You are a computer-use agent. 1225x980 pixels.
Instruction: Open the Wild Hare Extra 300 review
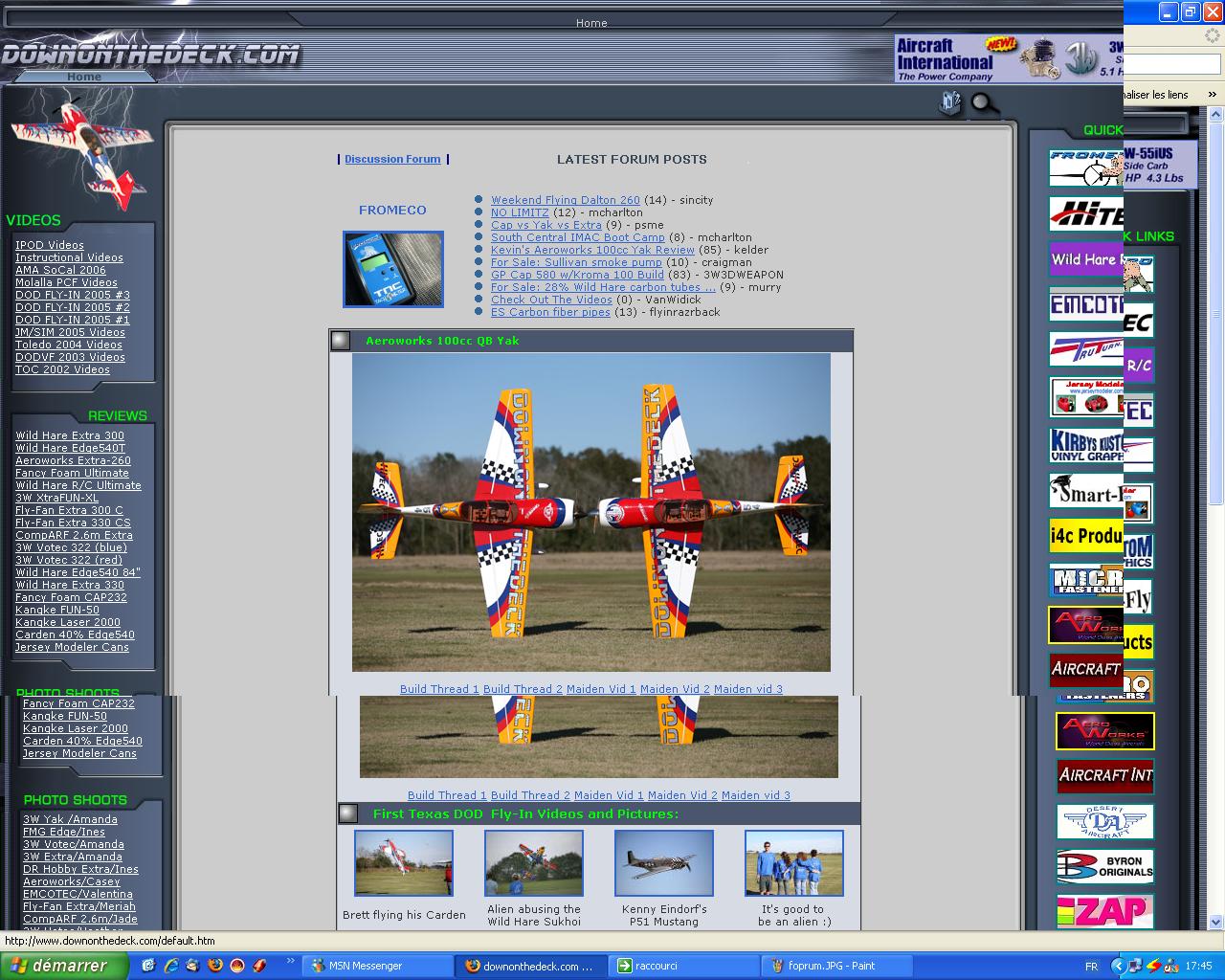click(x=70, y=435)
